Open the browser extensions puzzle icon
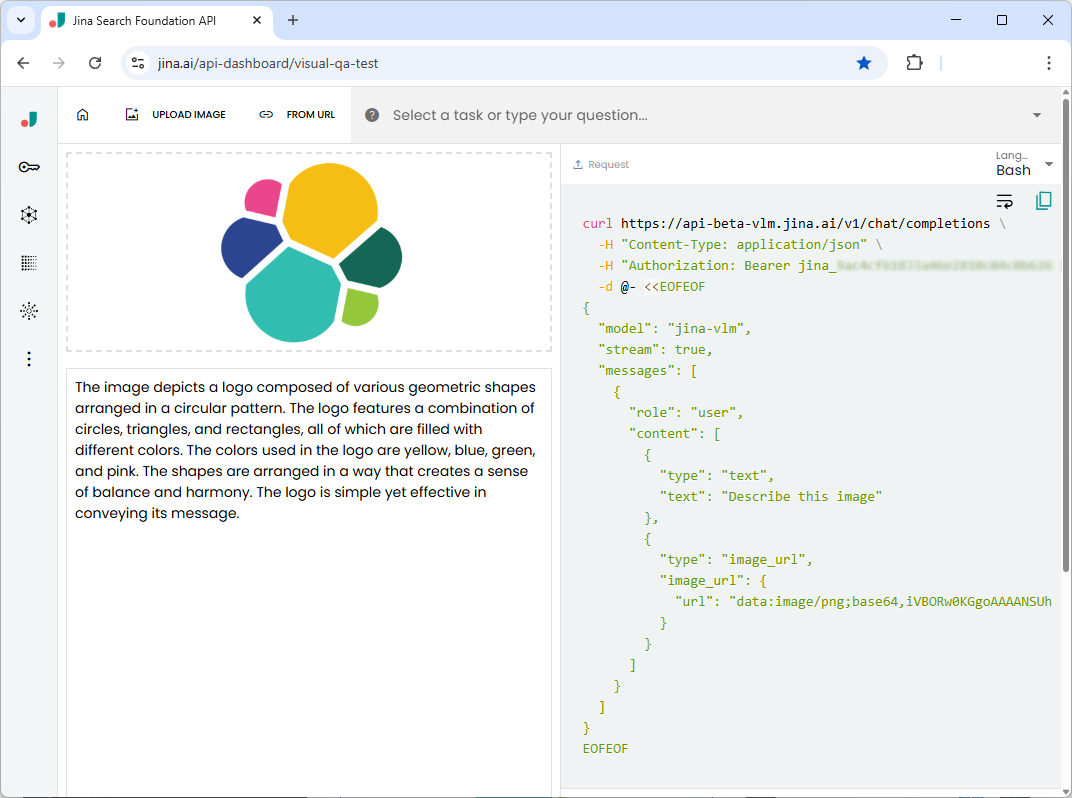Screen dimensions: 1072x798 [914, 62]
